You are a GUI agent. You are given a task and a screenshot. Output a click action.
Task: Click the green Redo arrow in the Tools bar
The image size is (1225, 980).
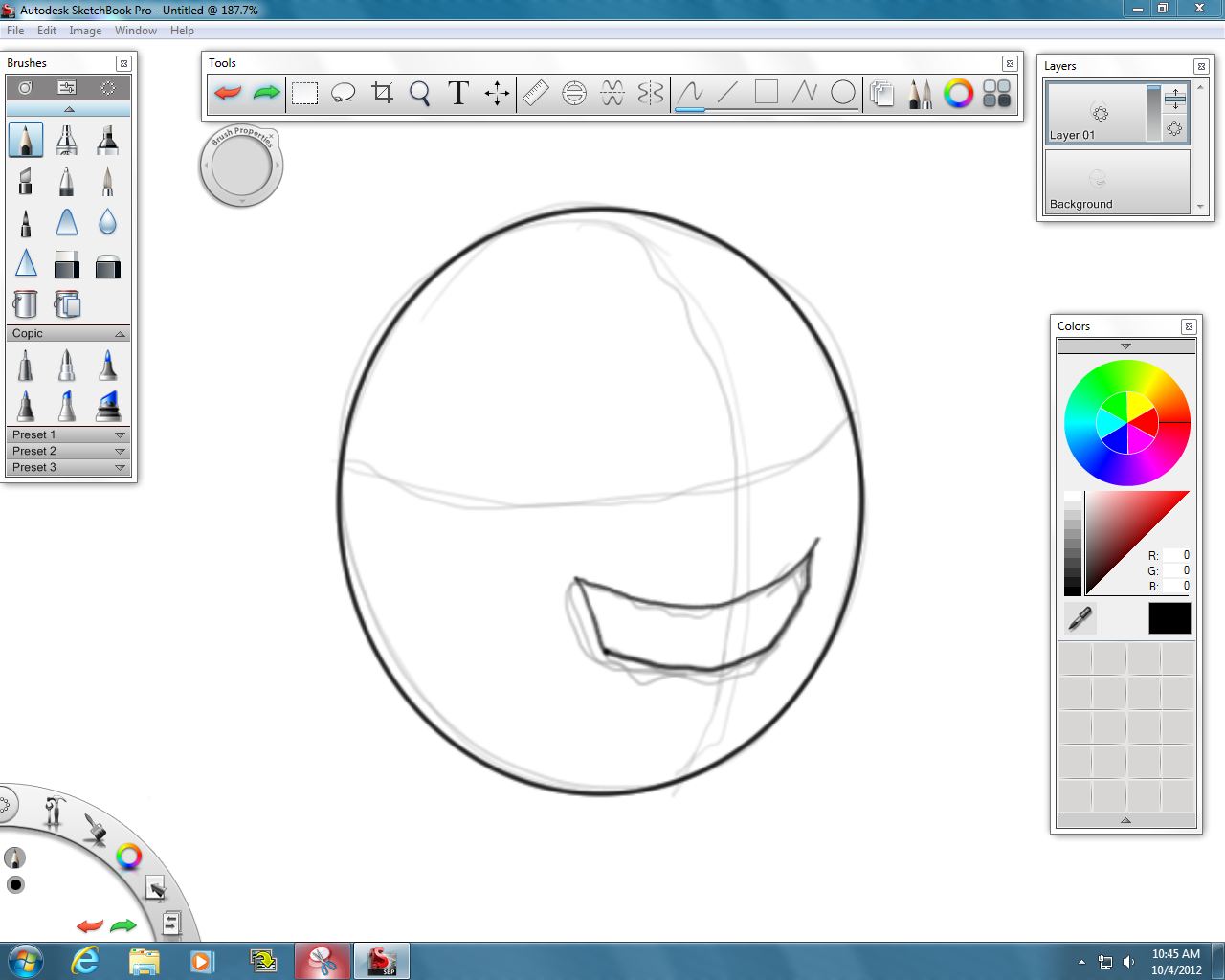266,93
